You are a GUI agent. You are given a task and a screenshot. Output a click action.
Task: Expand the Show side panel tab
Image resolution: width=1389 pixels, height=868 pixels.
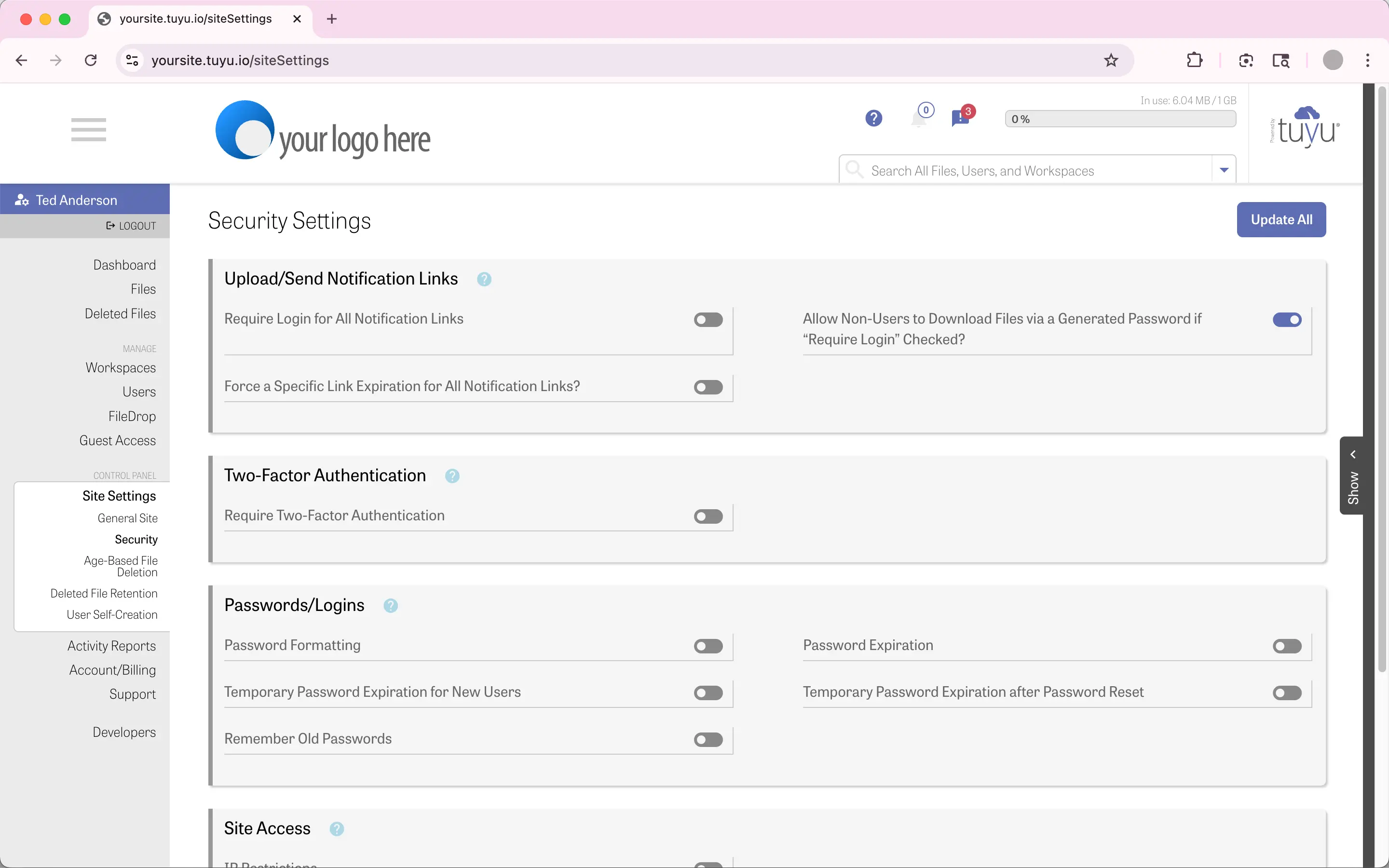(x=1352, y=476)
